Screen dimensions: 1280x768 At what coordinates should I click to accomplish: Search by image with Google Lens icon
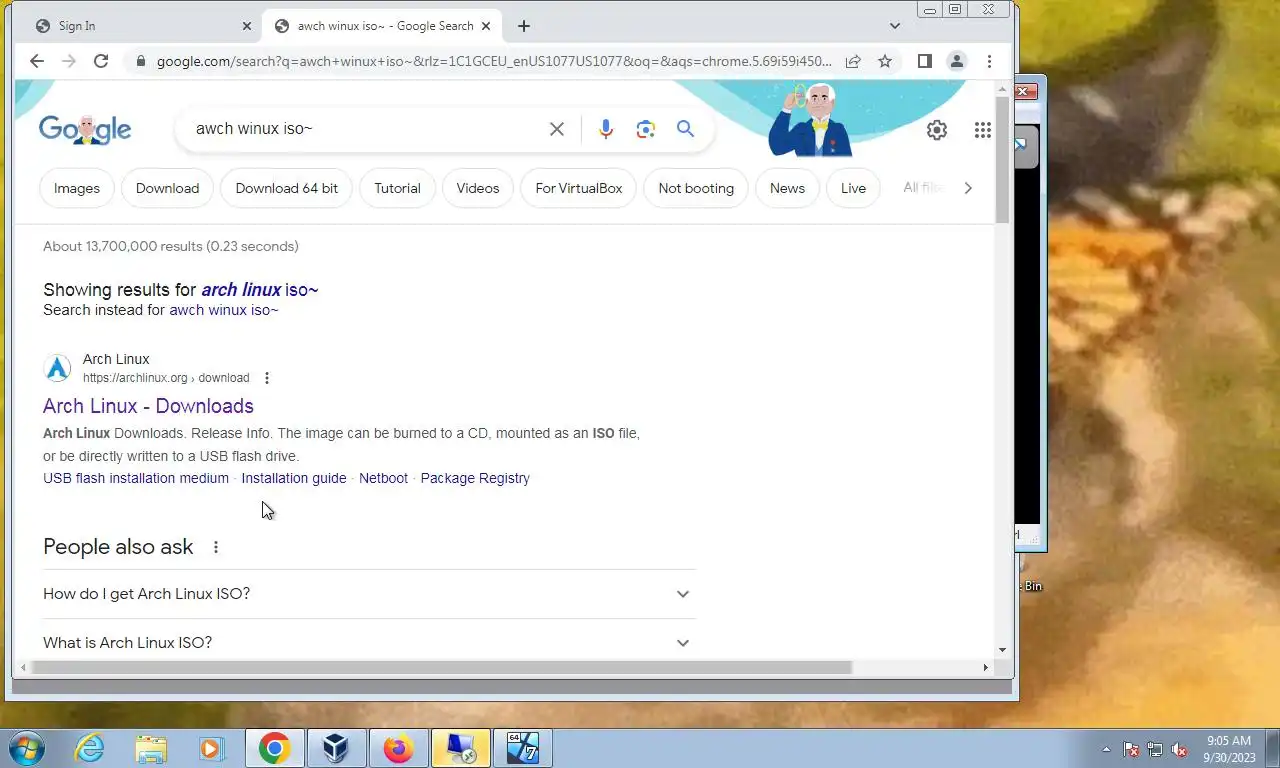click(x=646, y=129)
